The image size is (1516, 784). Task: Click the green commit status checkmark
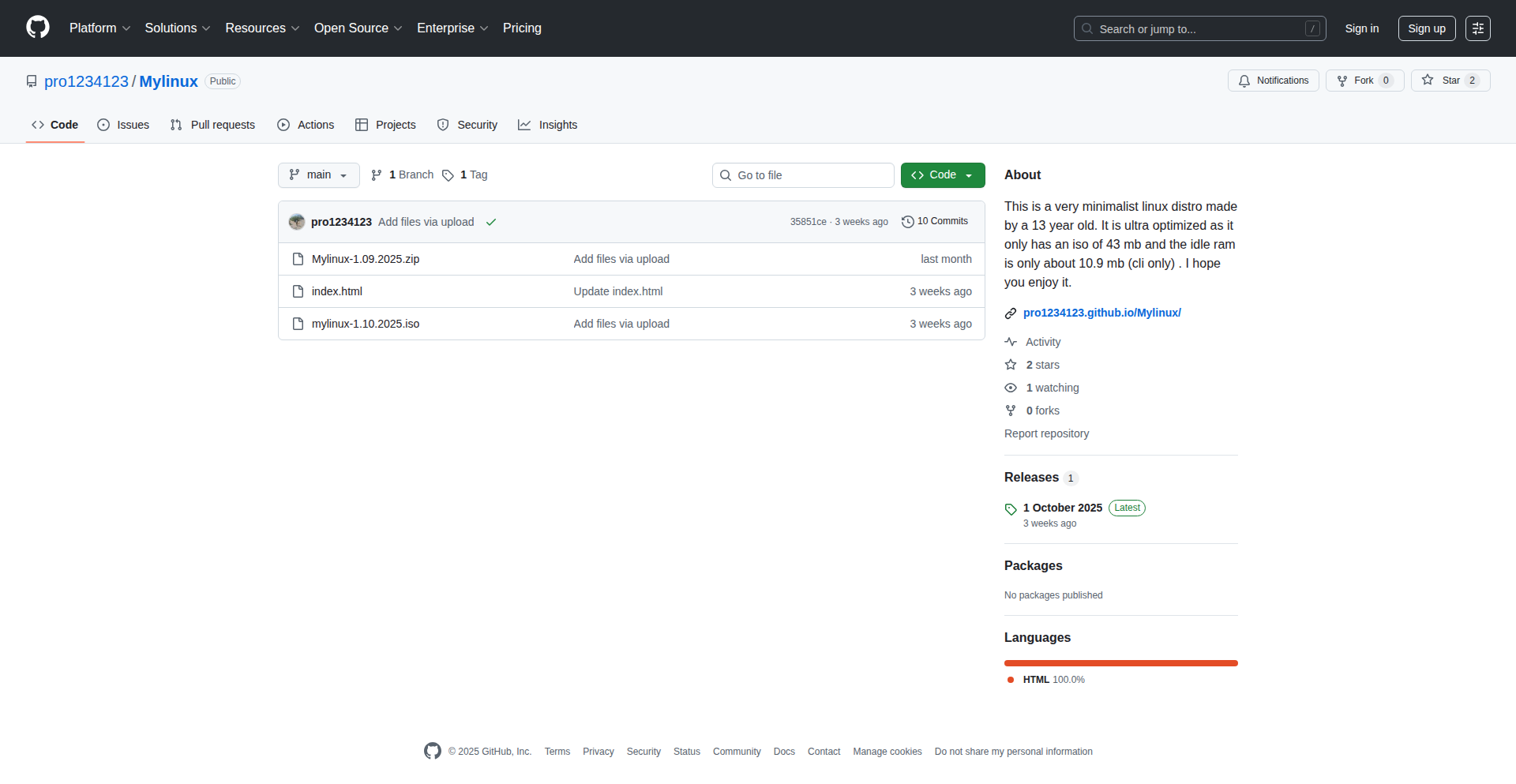[x=491, y=223]
